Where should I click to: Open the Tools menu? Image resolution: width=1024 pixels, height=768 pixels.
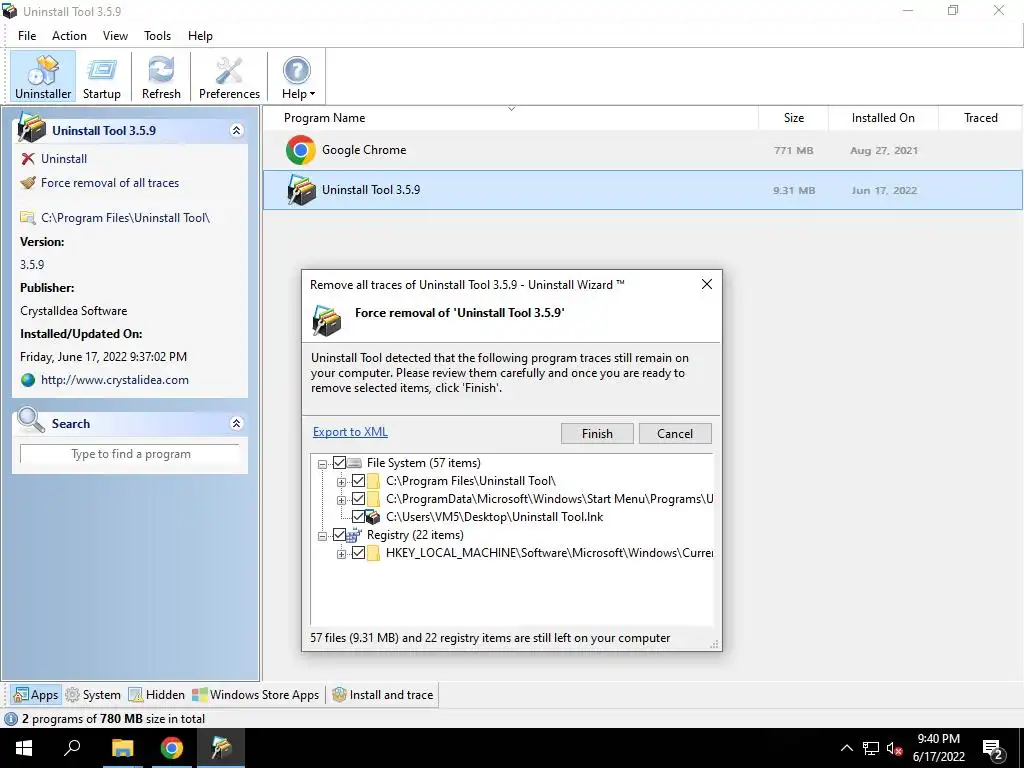coord(157,36)
